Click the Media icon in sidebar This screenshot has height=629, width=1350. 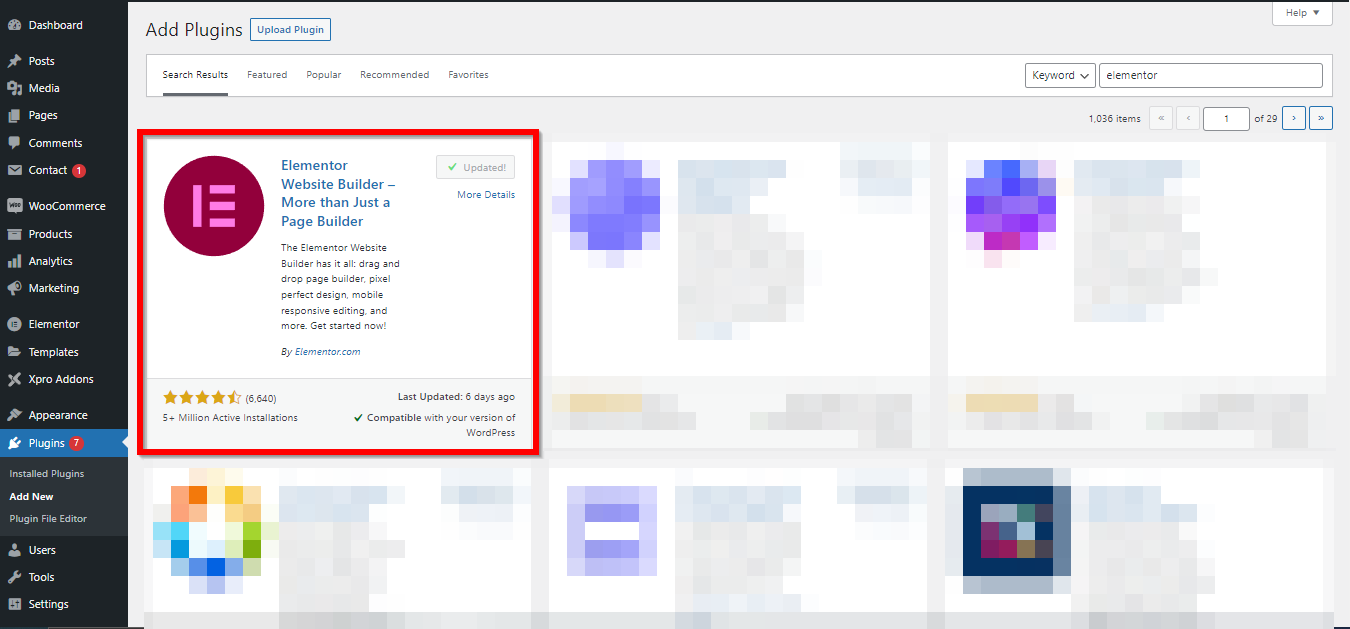[x=15, y=88]
